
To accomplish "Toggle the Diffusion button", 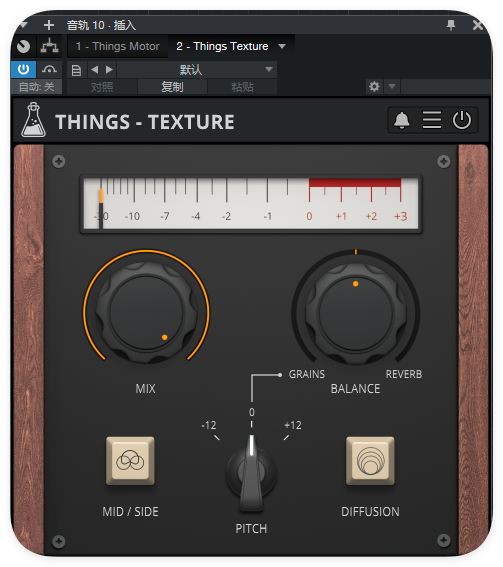I will click(370, 461).
